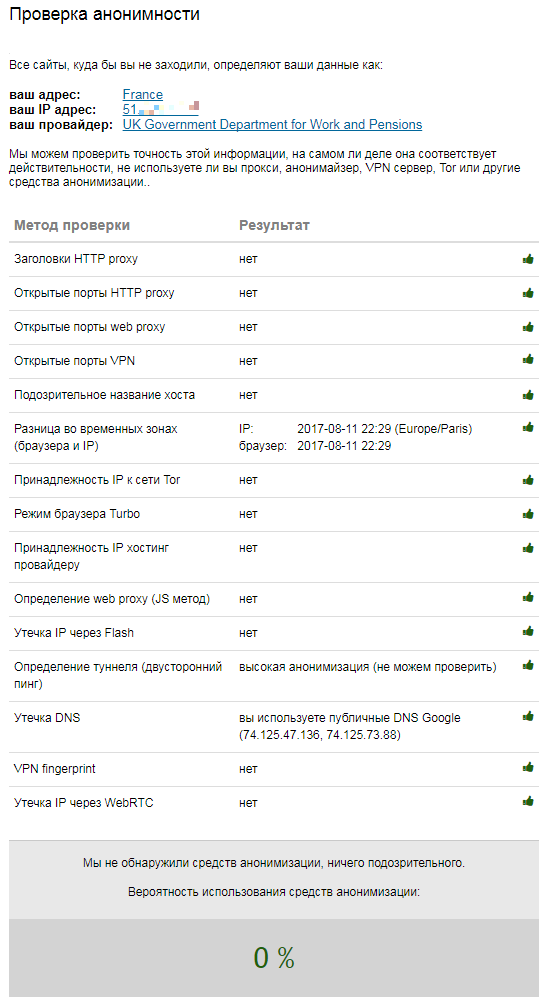
Task: Click thumbs-up icon for Tor network row
Action: click(528, 480)
